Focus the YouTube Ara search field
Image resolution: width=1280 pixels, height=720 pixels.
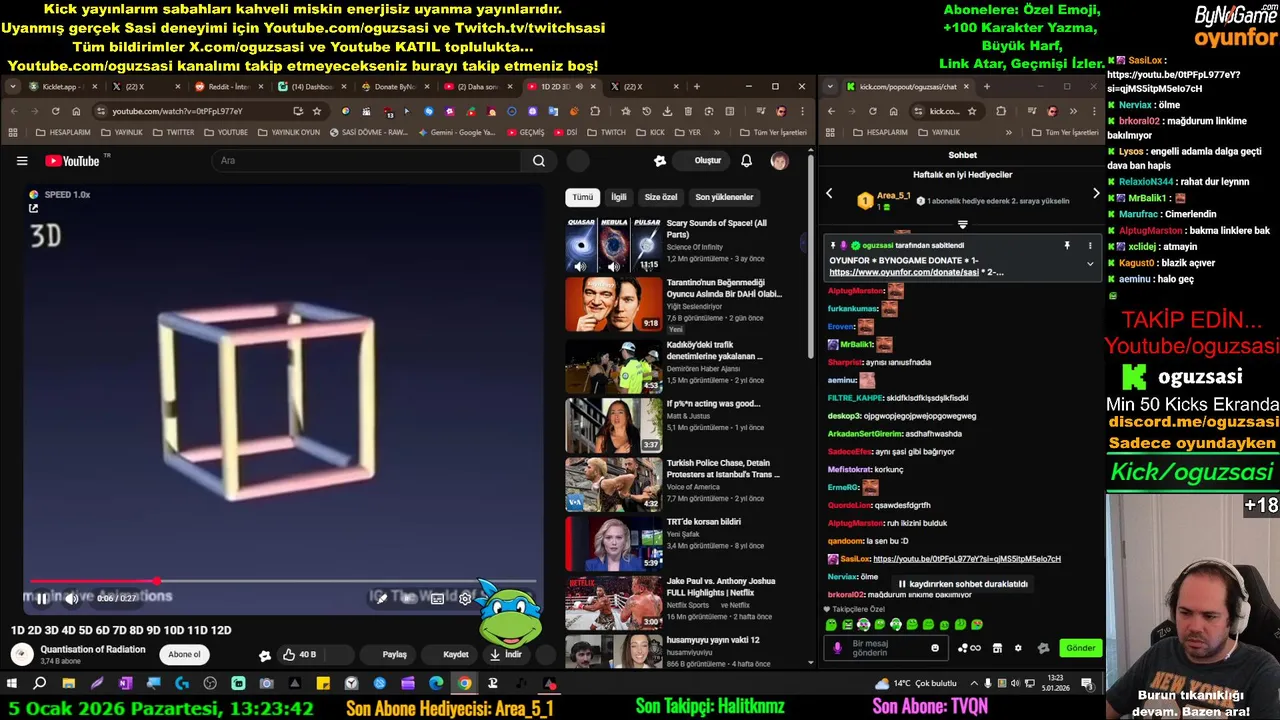tap(365, 161)
